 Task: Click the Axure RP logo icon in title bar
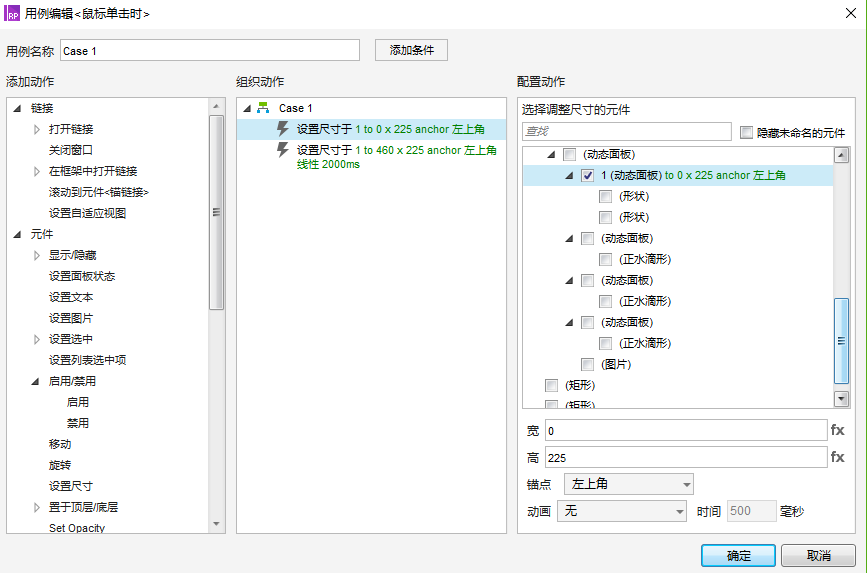tap(12, 13)
